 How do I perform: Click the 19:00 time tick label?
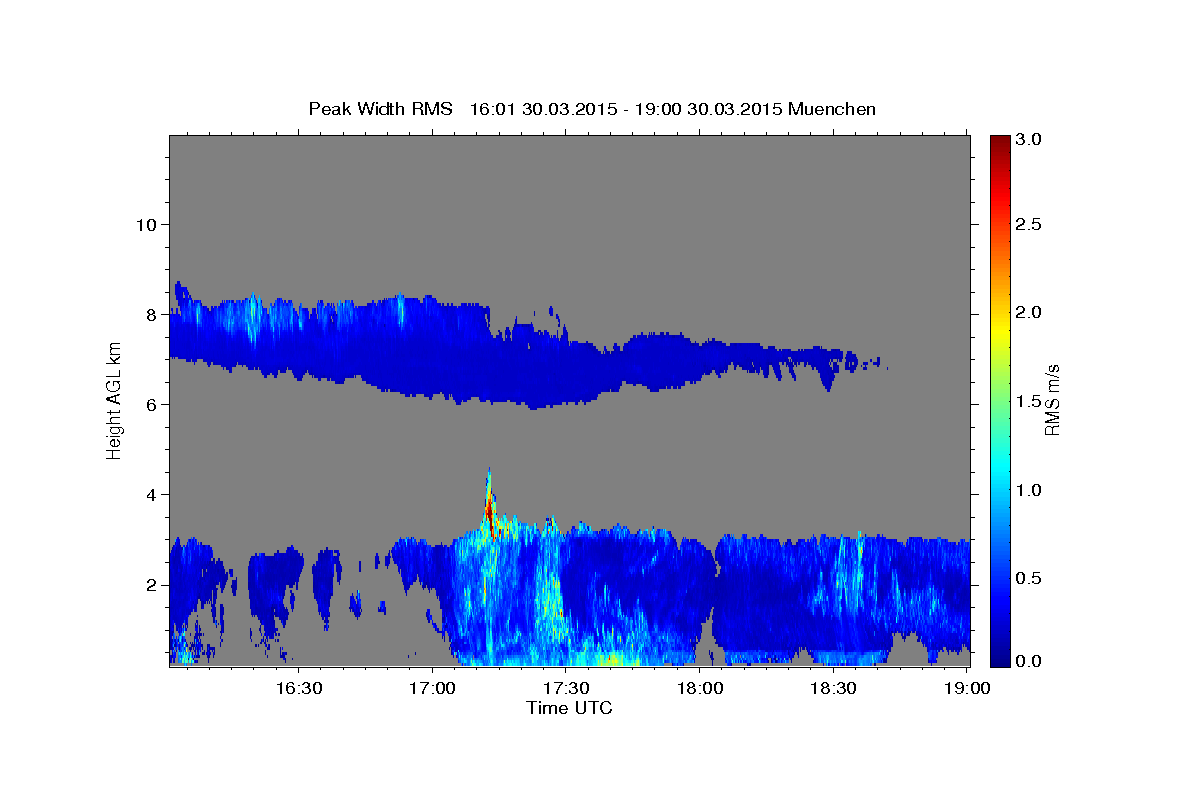[966, 688]
